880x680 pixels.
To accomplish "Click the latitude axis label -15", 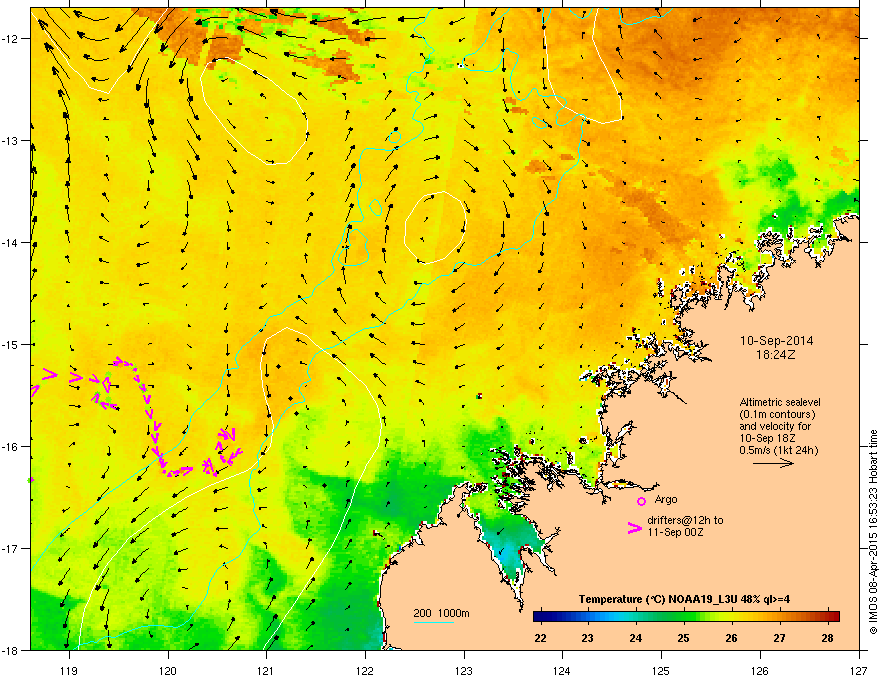I will click(x=10, y=344).
